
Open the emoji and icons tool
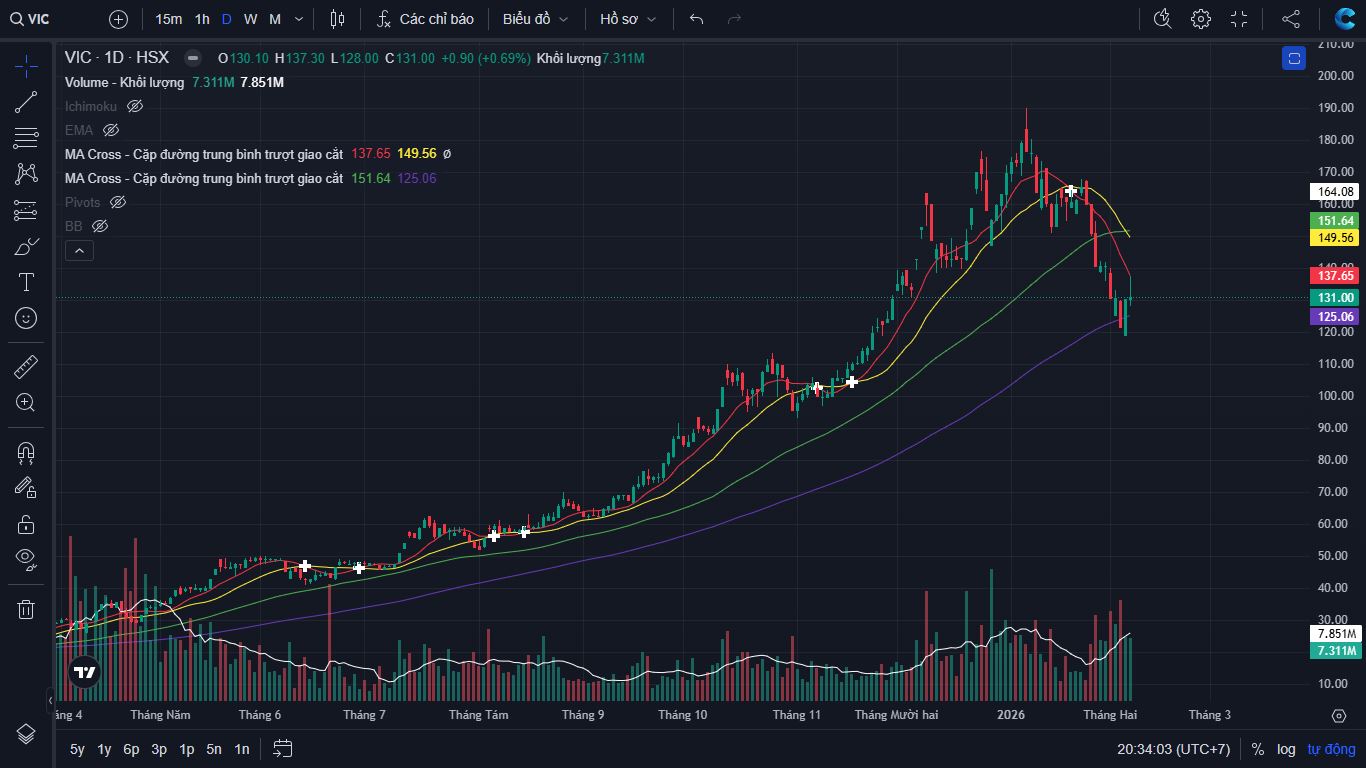[26, 318]
